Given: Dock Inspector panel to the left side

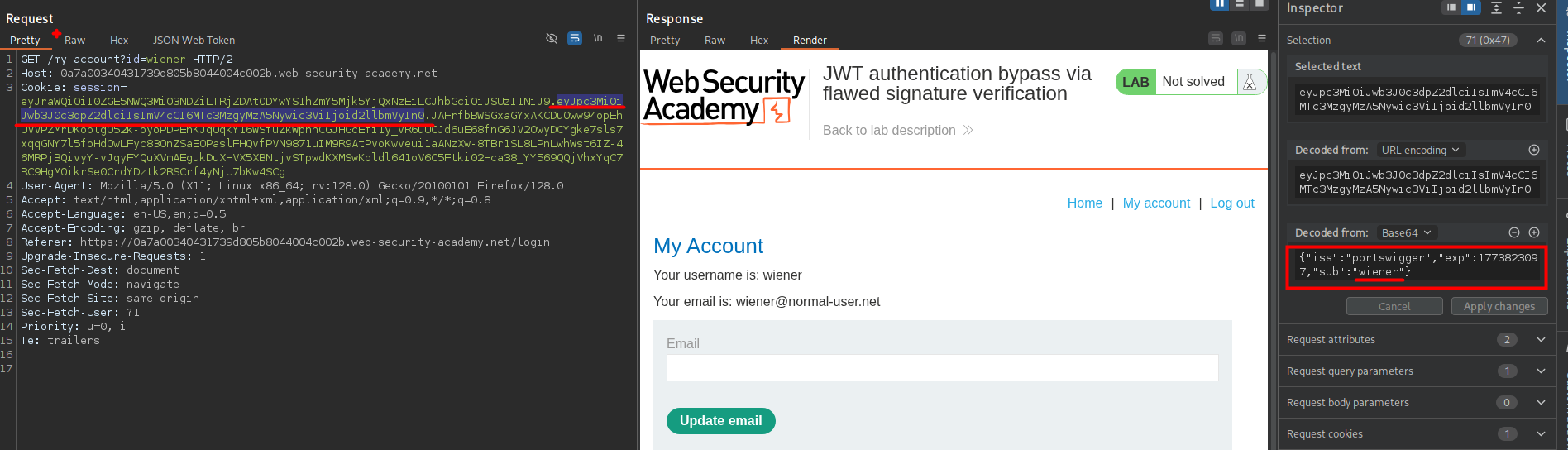Looking at the screenshot, I should 1451,7.
